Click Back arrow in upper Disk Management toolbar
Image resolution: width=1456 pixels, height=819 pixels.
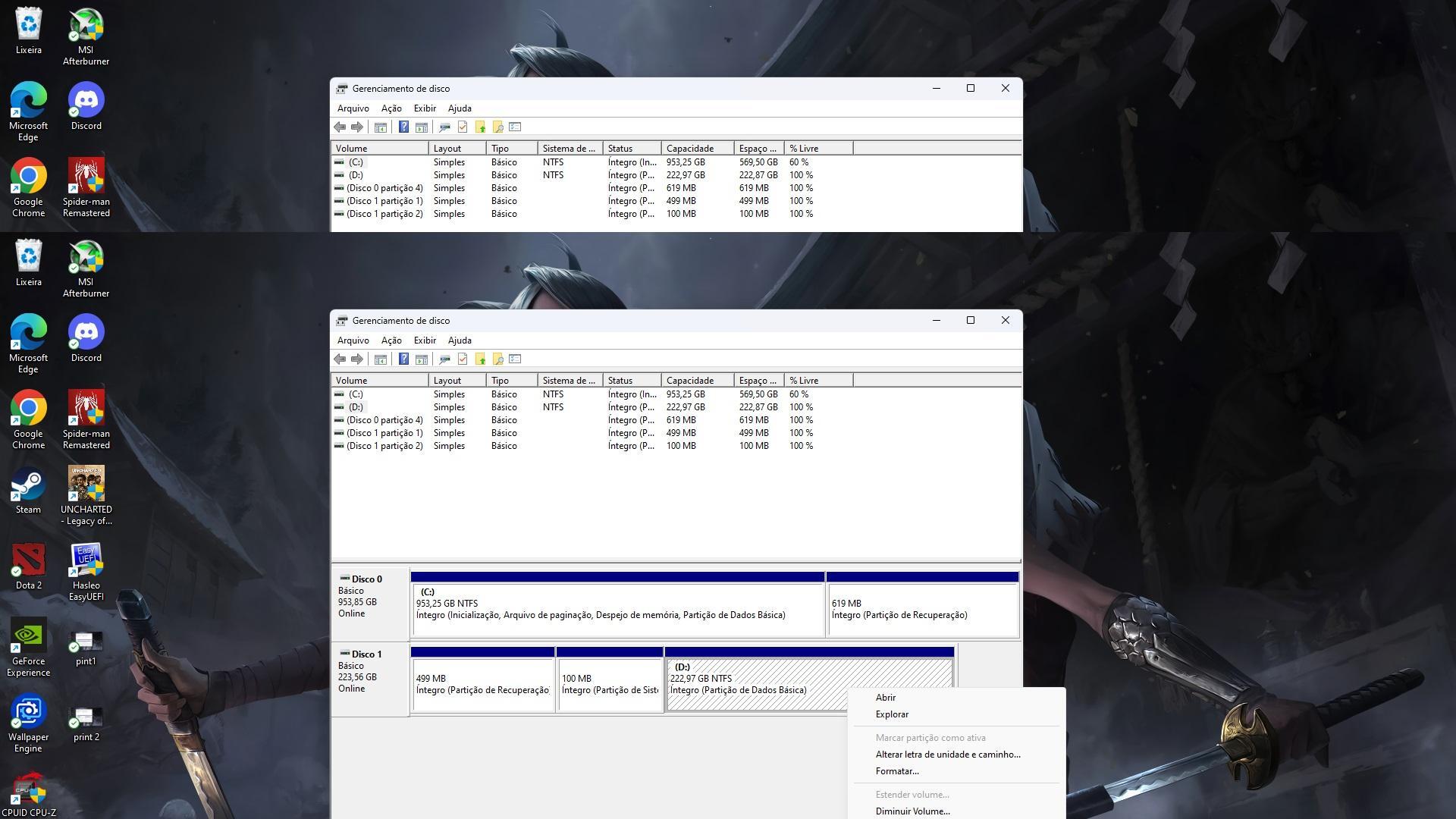pyautogui.click(x=340, y=127)
